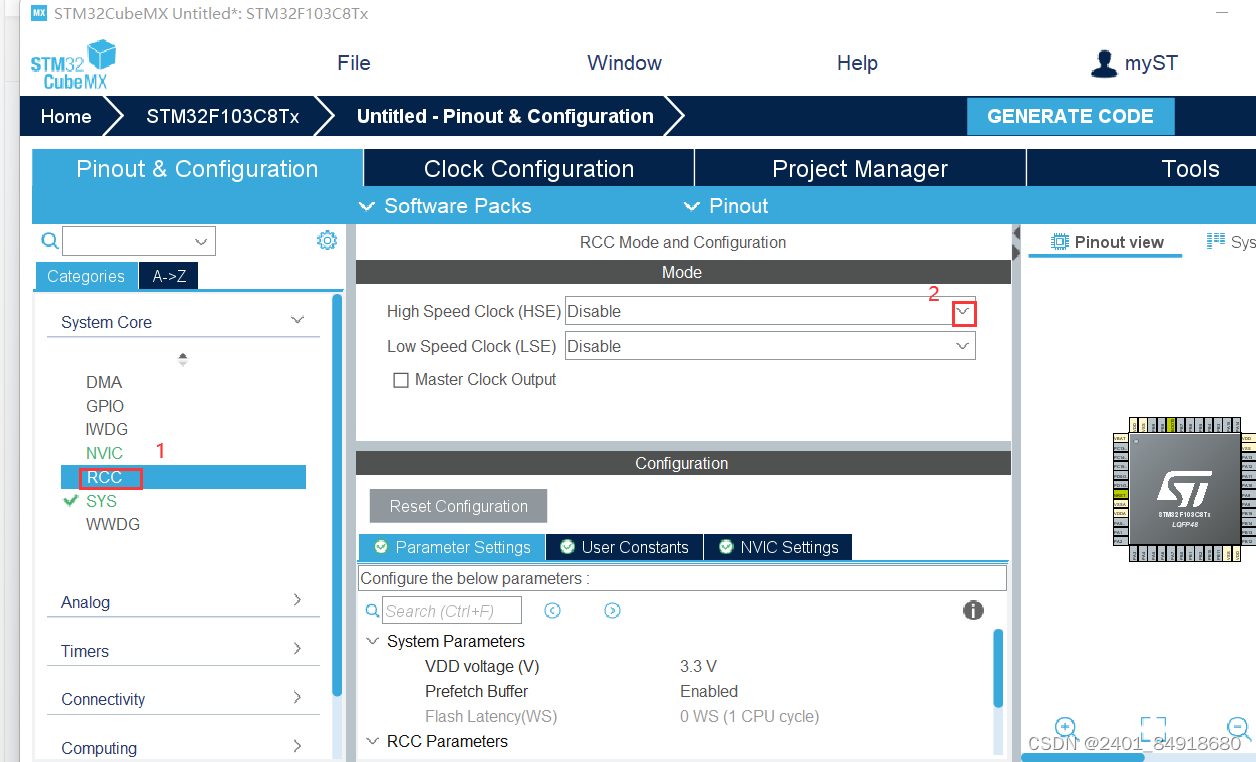Click the parameter list vertical scrollbar
This screenshot has height=762, width=1256.
click(x=998, y=667)
